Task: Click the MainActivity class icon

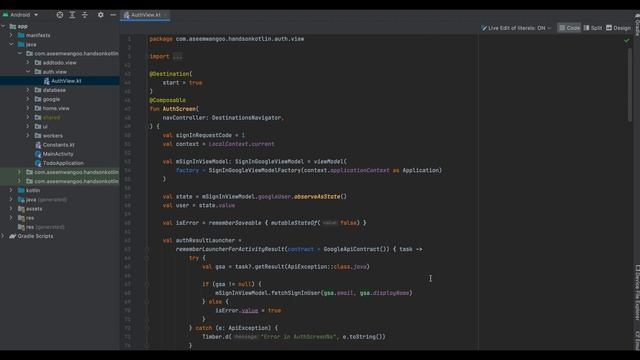Action: [x=38, y=154]
